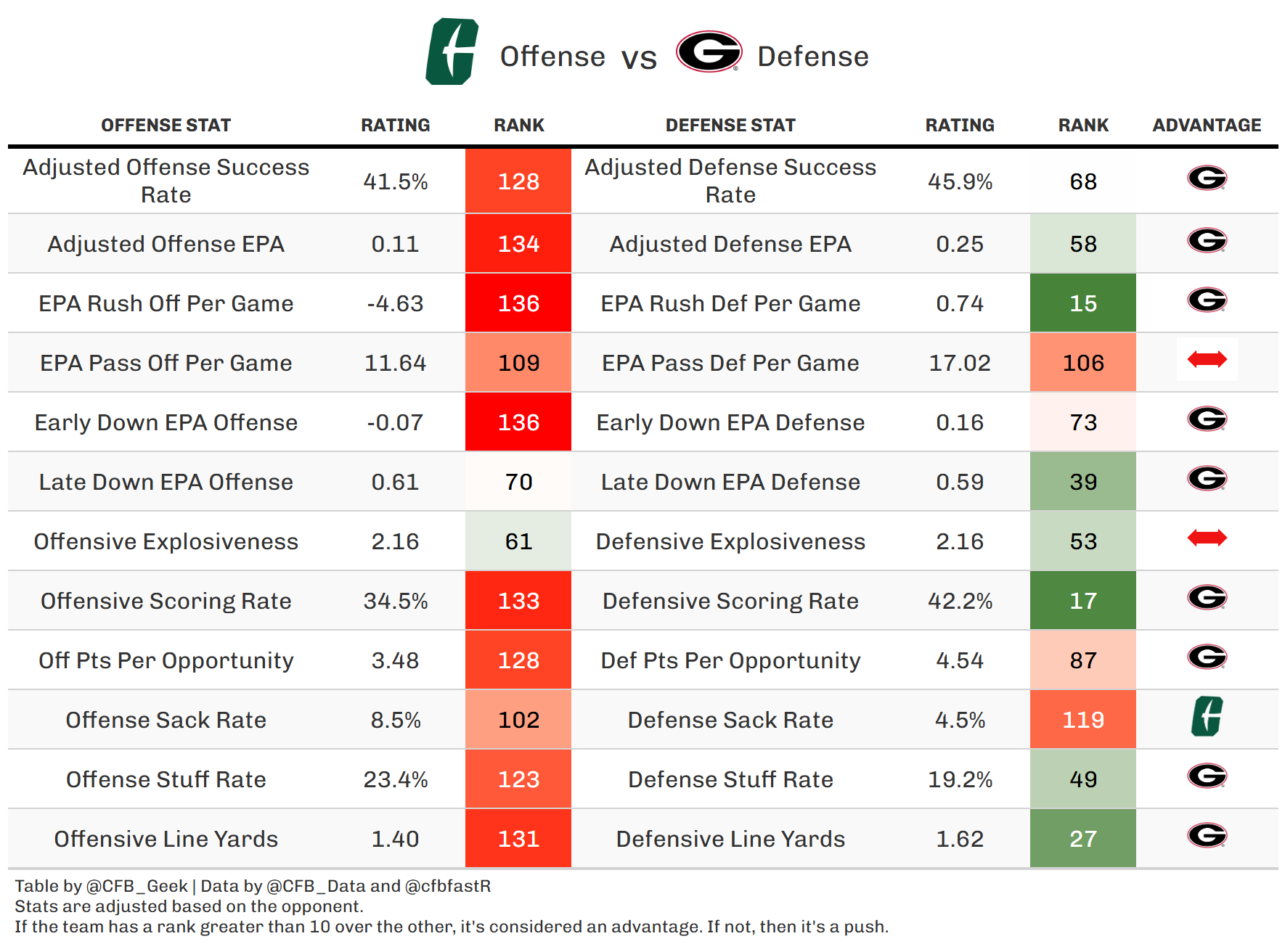Click the Late Down EPA Defense label

click(730, 482)
